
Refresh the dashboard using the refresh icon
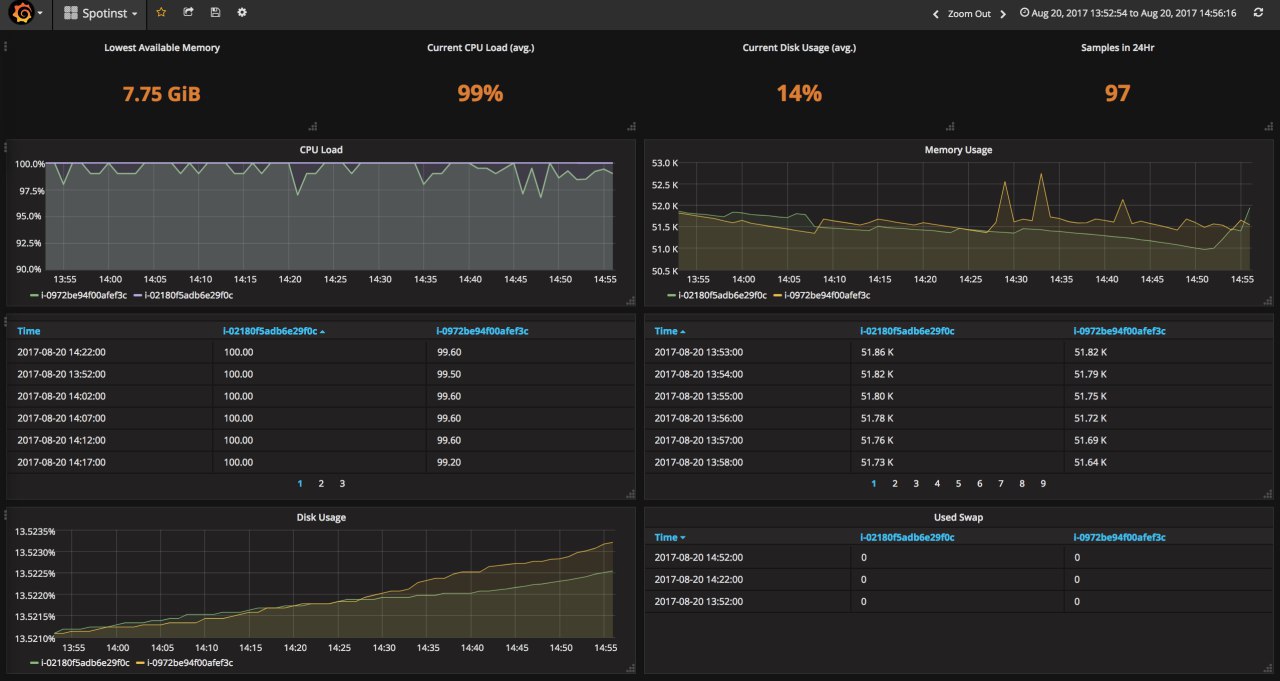(x=1258, y=13)
